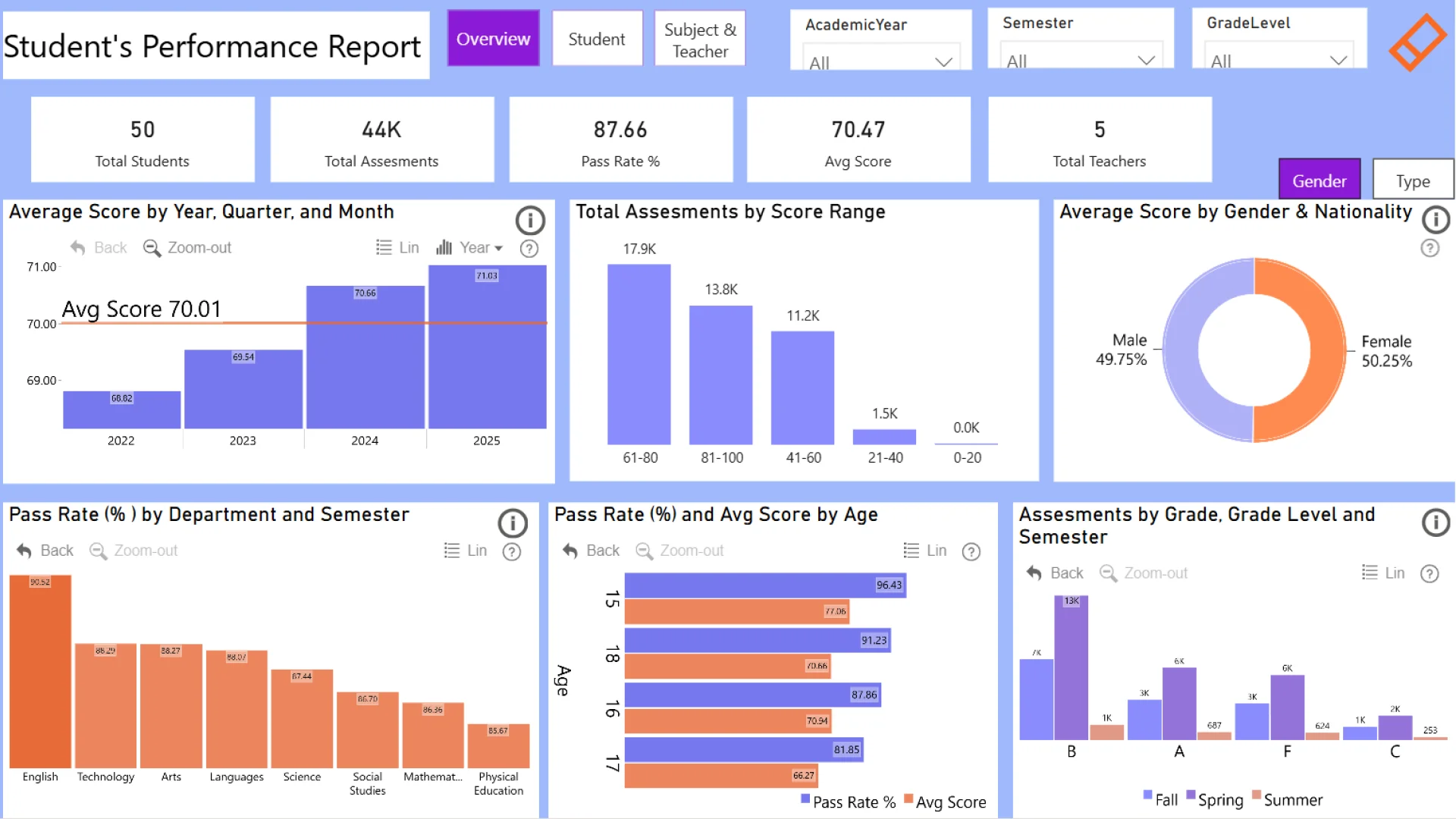Click info icon on Pass Rate by Department chart

pos(513,523)
